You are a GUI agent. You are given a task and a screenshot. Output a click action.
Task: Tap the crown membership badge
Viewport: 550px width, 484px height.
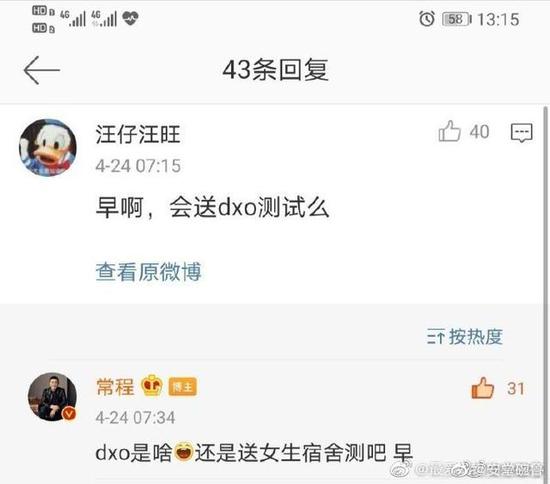point(152,386)
